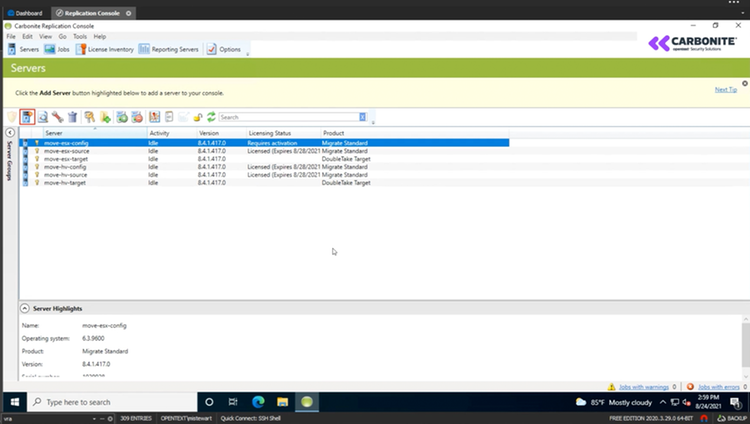Viewport: 750px width, 424px height.
Task: Sort by the Version column header
Action: click(221, 133)
